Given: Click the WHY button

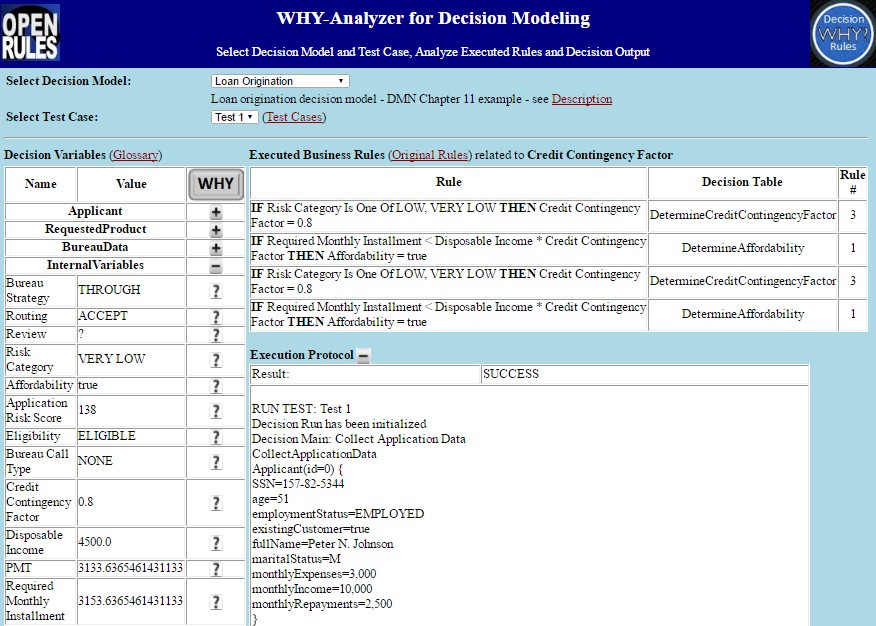Looking at the screenshot, I should coord(216,184).
